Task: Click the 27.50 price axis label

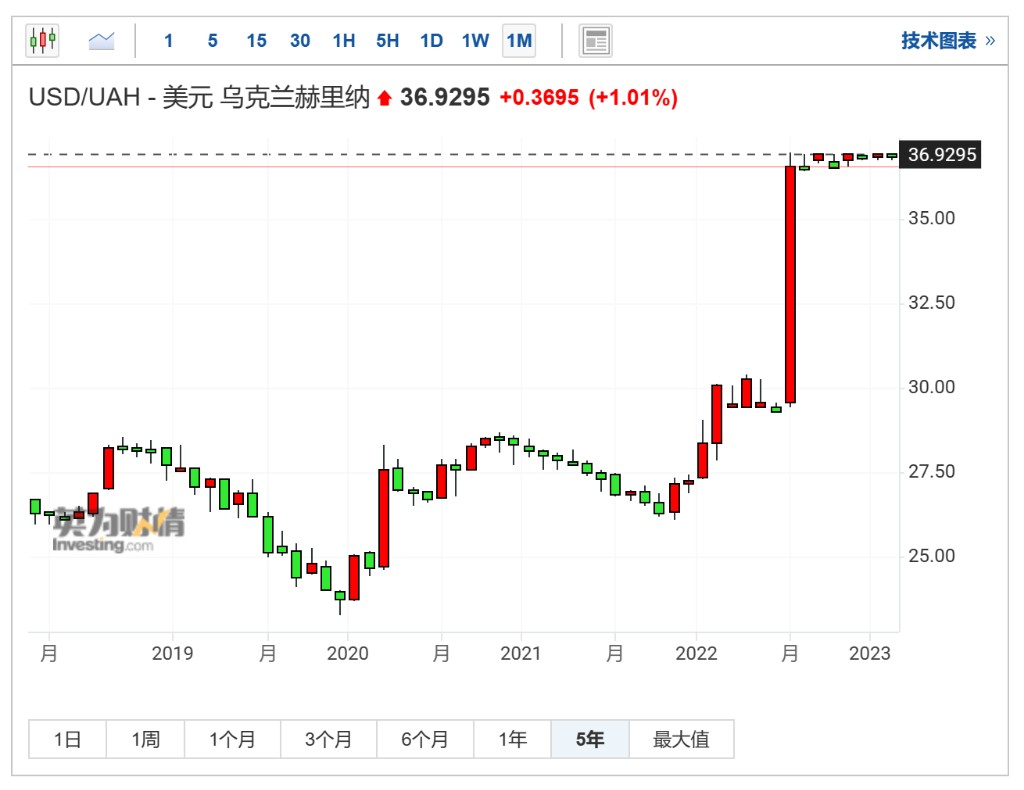Action: [932, 471]
